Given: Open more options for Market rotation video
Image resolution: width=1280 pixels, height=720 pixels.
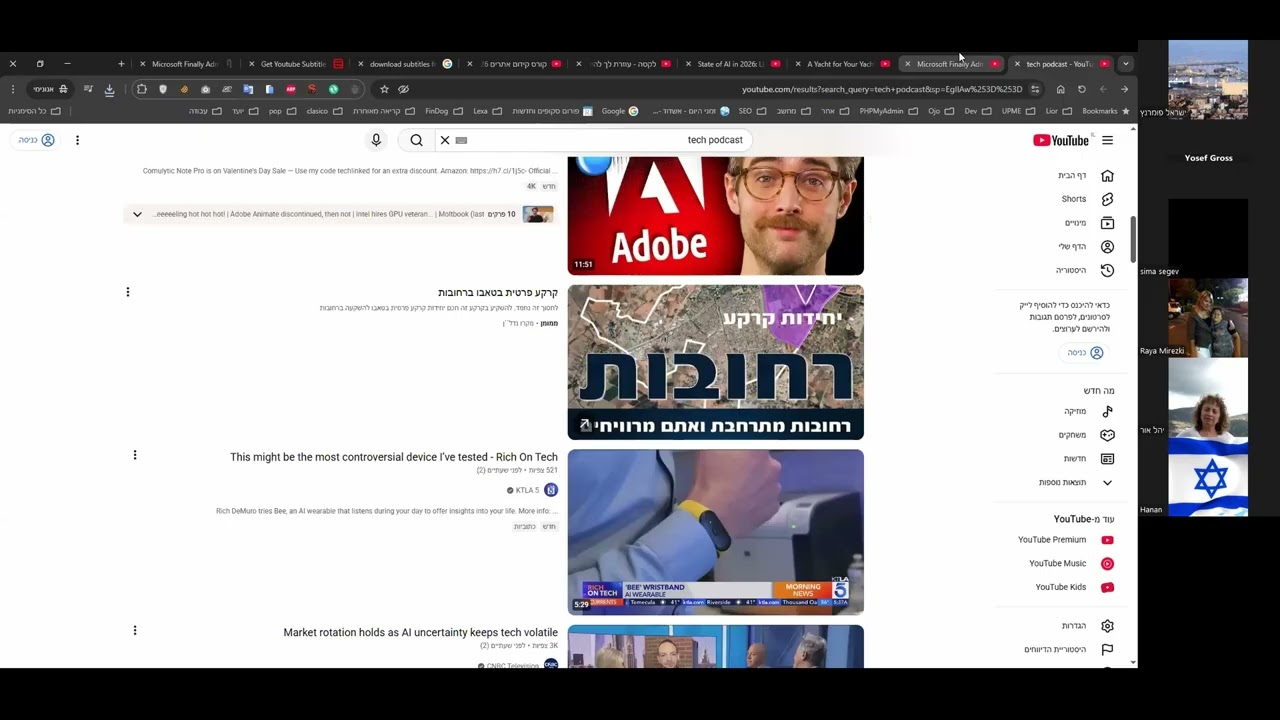Looking at the screenshot, I should [135, 630].
